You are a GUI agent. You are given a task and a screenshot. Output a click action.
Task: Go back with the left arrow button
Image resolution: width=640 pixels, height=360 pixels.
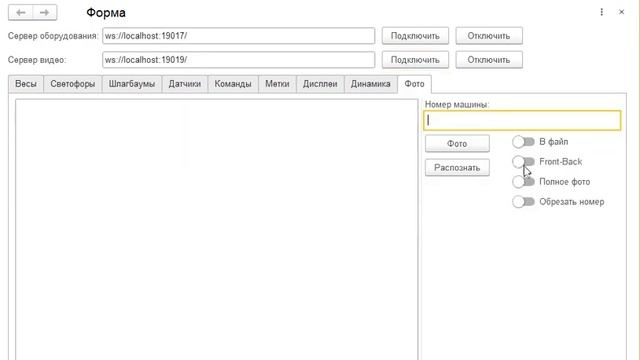(20, 13)
